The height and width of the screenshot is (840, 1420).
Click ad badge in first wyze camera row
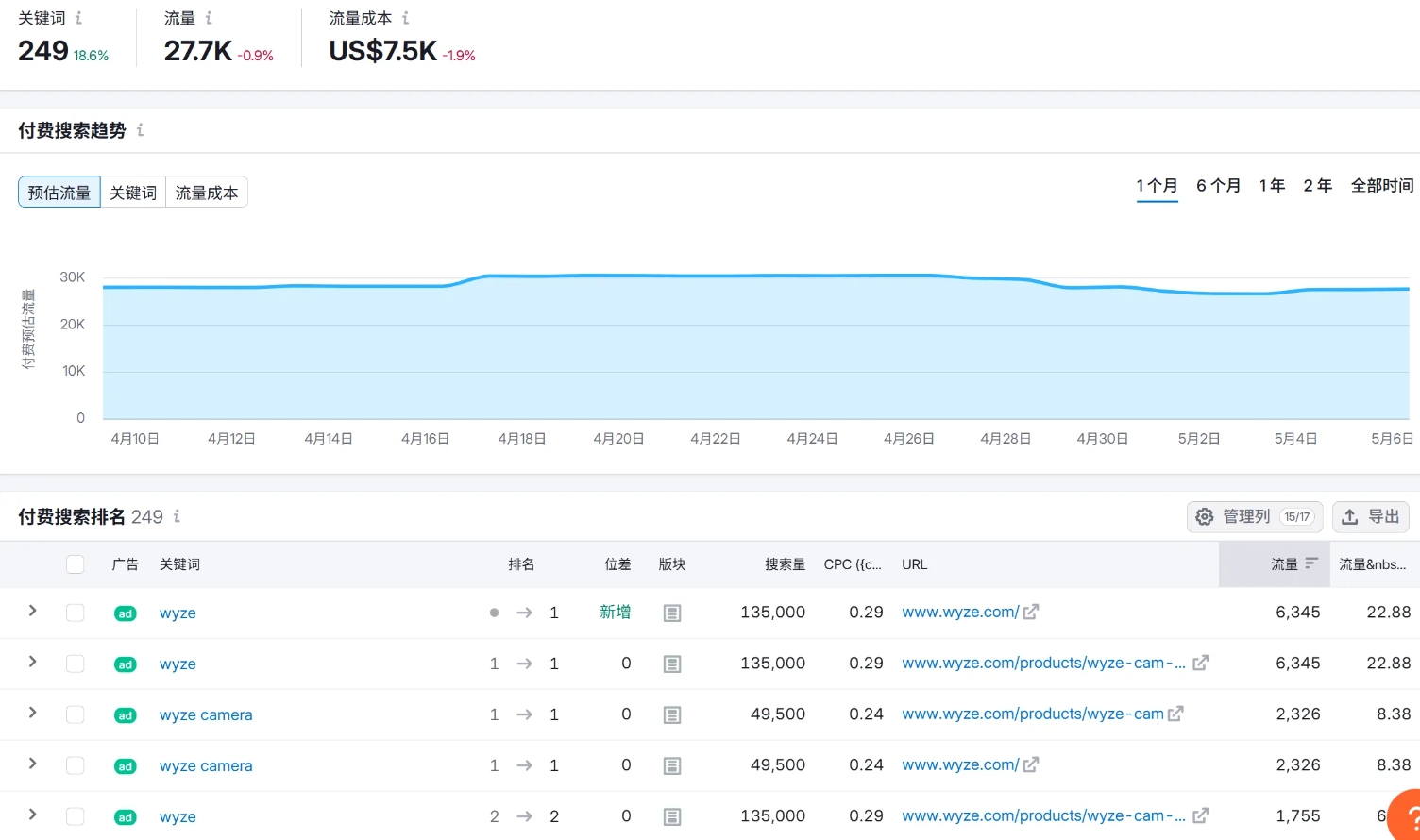click(x=125, y=715)
